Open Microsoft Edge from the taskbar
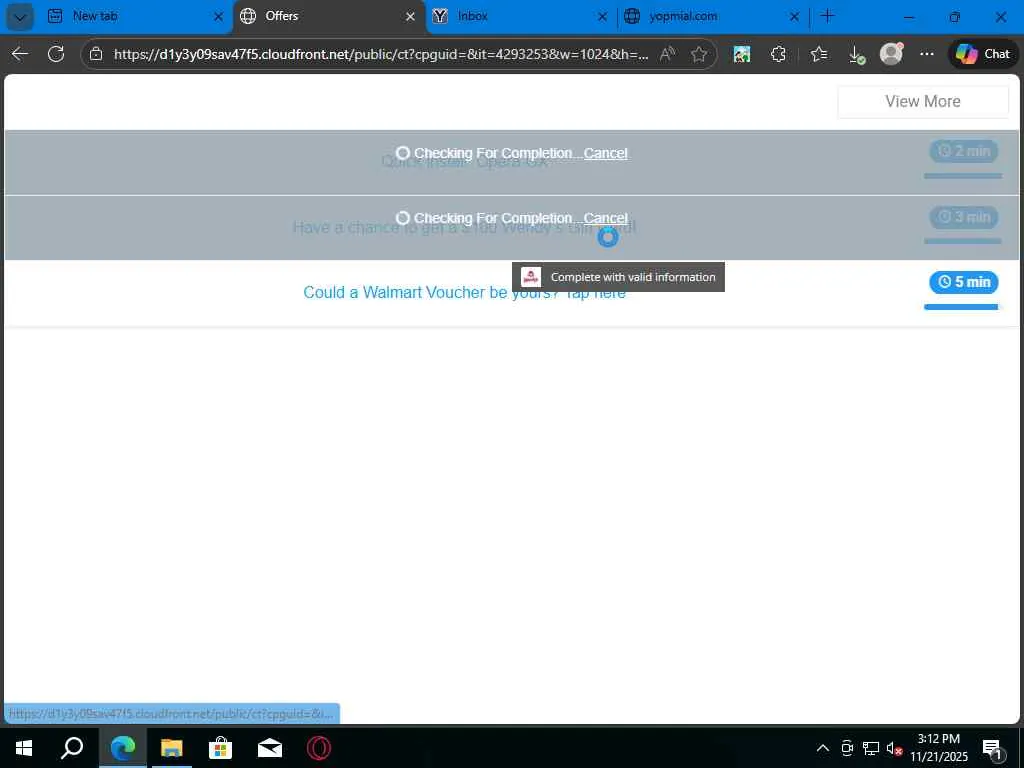1024x768 pixels. (x=123, y=748)
